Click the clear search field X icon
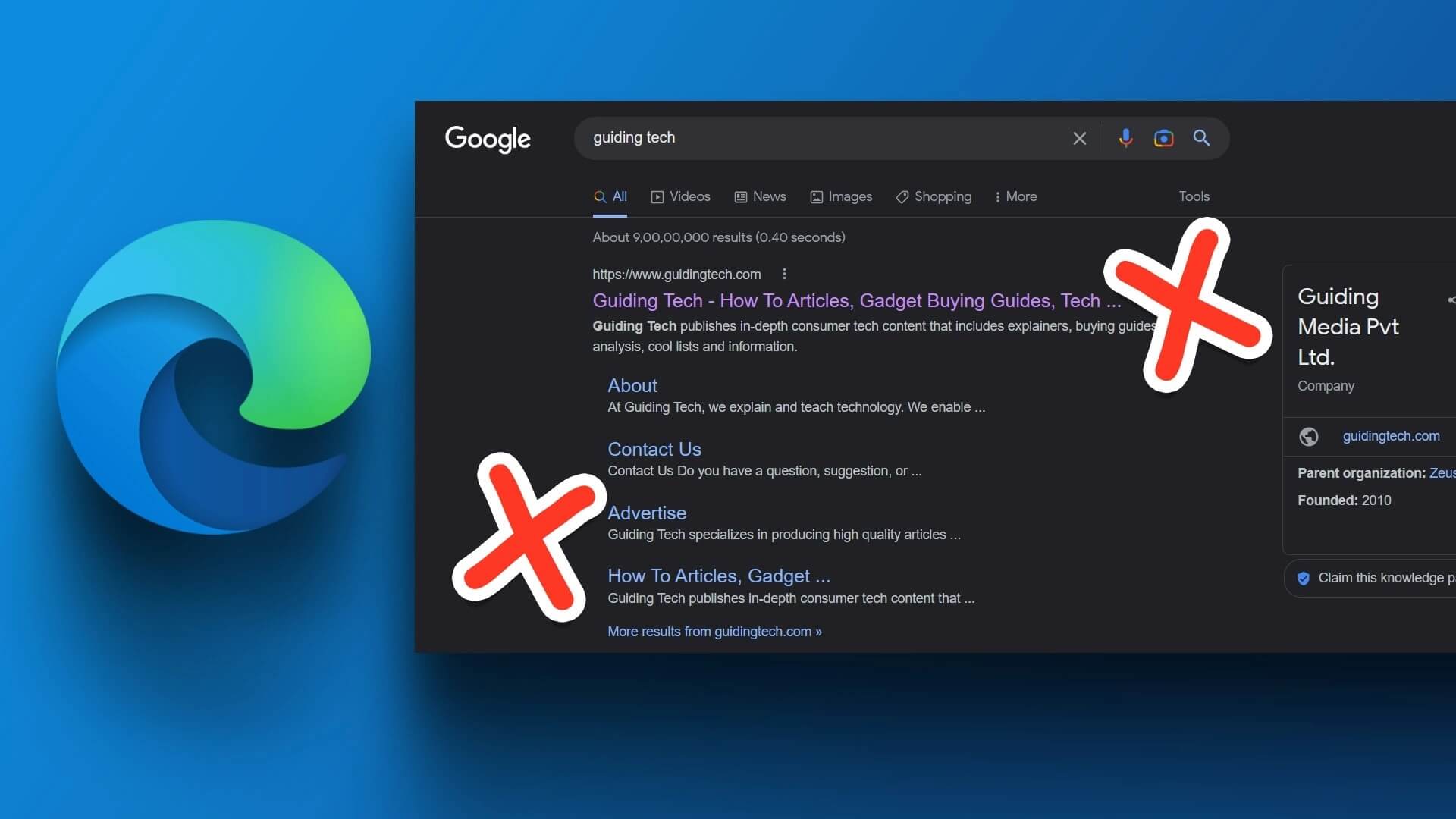The image size is (1456, 819). click(1079, 138)
